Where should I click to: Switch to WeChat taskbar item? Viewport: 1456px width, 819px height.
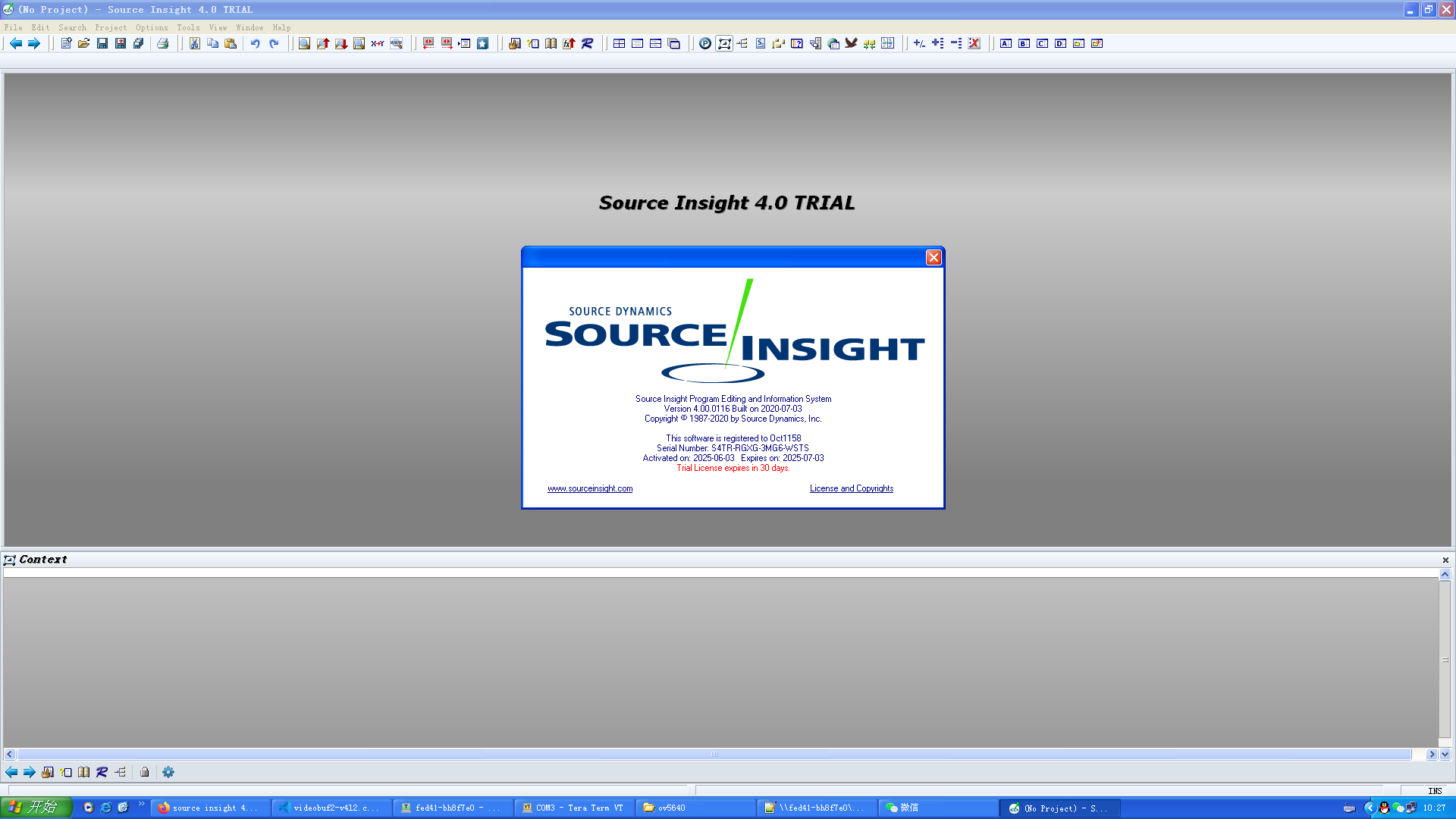point(938,808)
